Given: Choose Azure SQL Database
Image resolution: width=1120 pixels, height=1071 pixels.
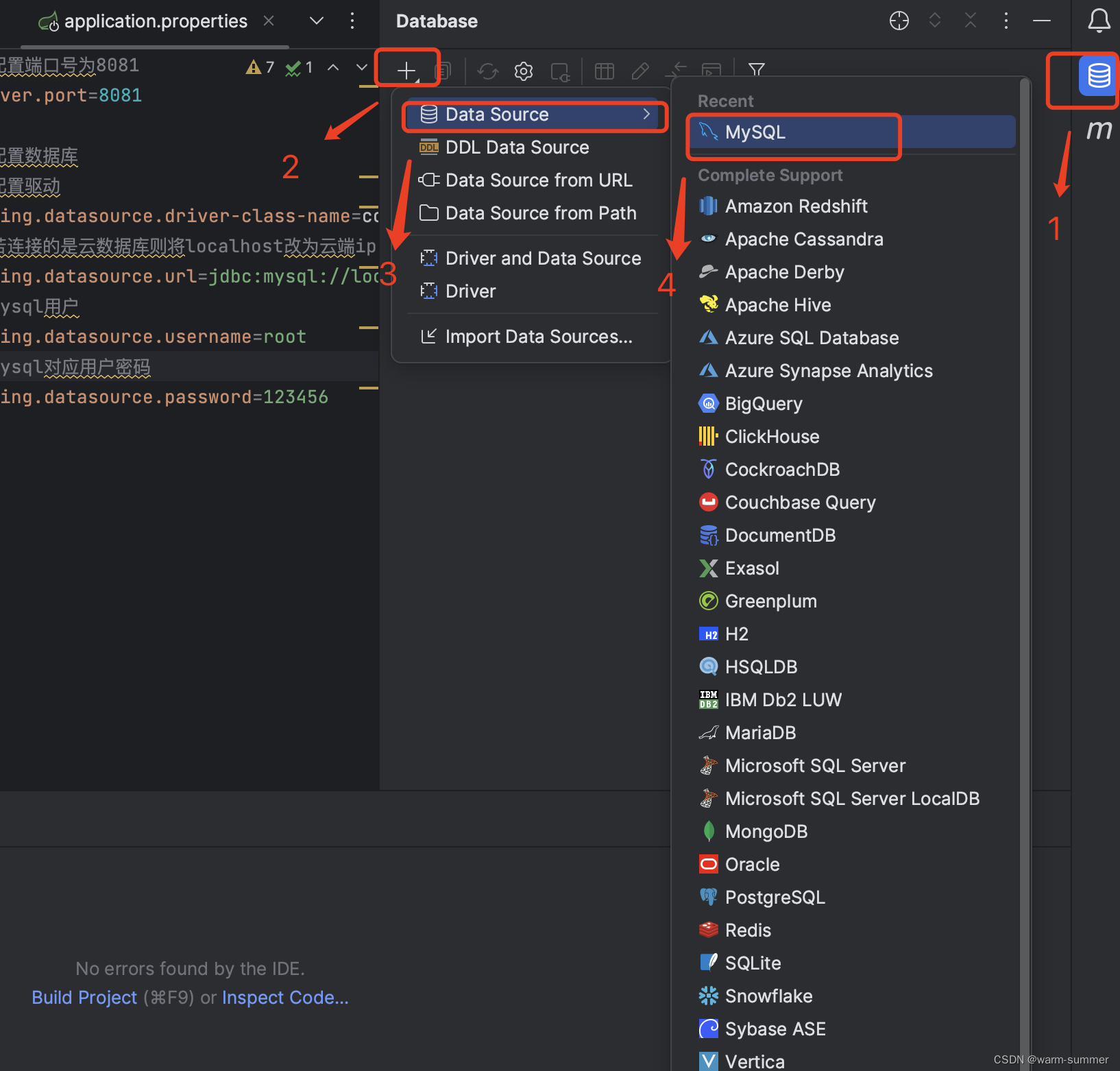Looking at the screenshot, I should (852, 338).
